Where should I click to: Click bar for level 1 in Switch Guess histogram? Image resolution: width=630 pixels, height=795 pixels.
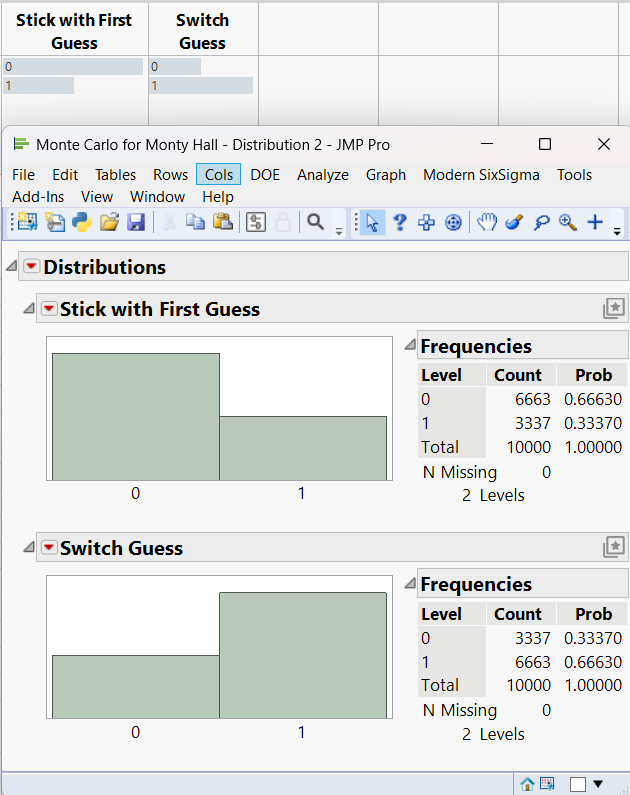click(x=302, y=655)
